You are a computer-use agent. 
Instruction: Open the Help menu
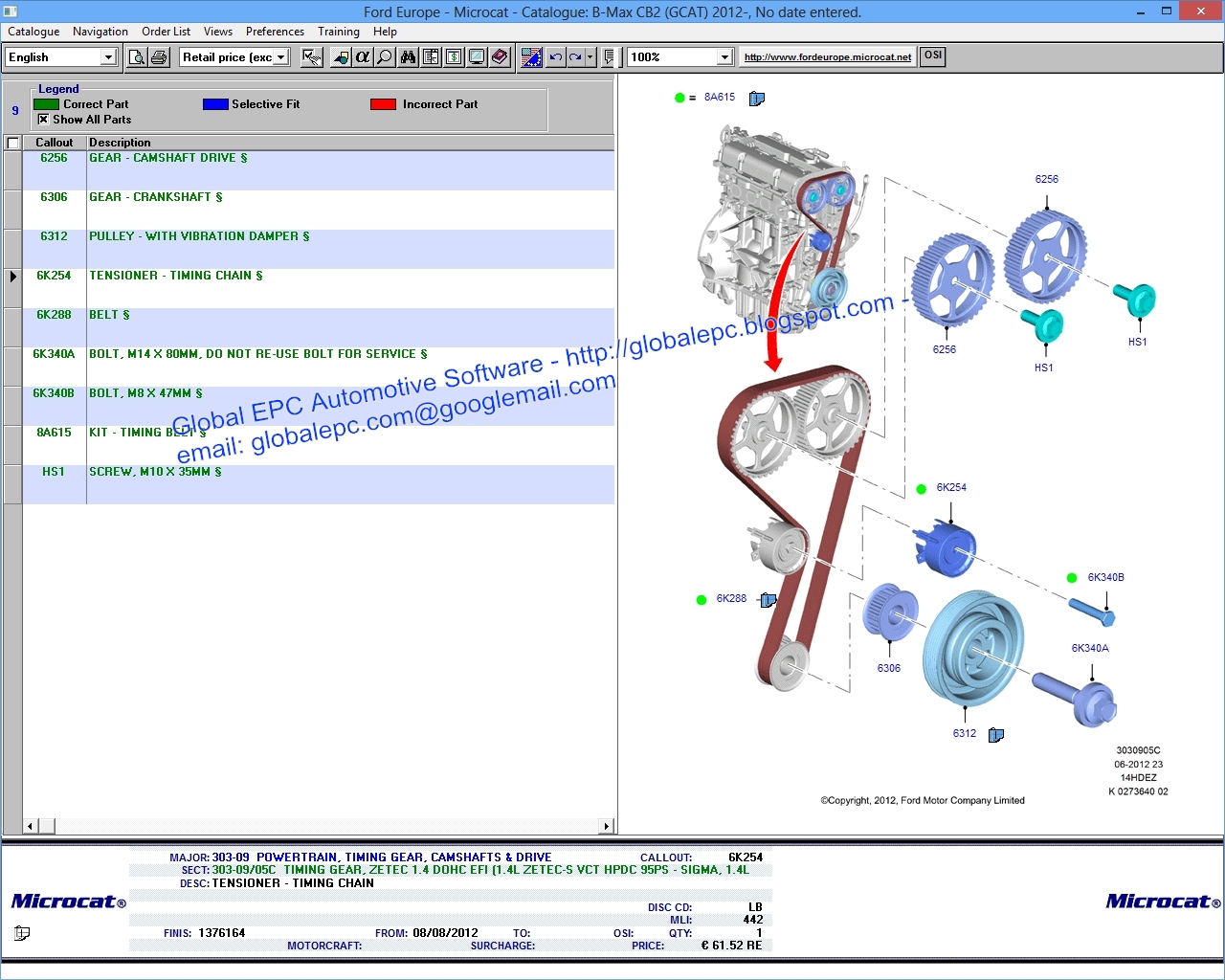coord(385,32)
